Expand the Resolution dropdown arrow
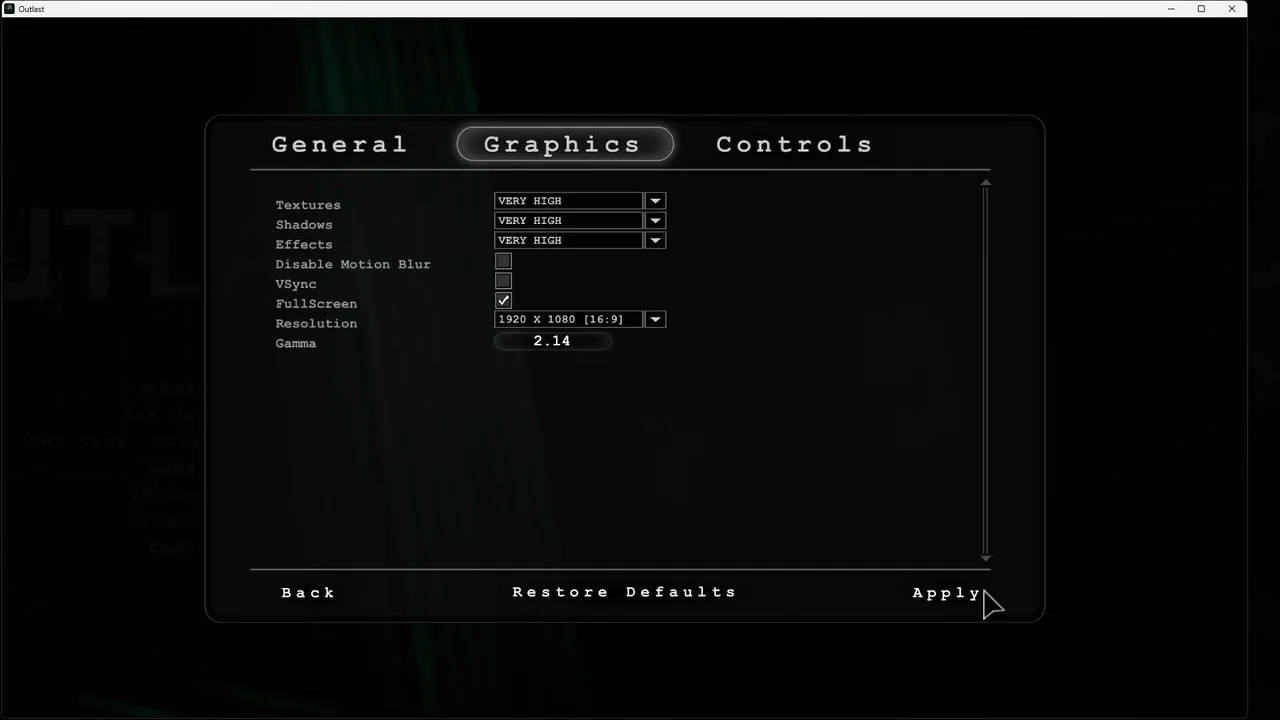This screenshot has height=720, width=1280. (x=655, y=320)
